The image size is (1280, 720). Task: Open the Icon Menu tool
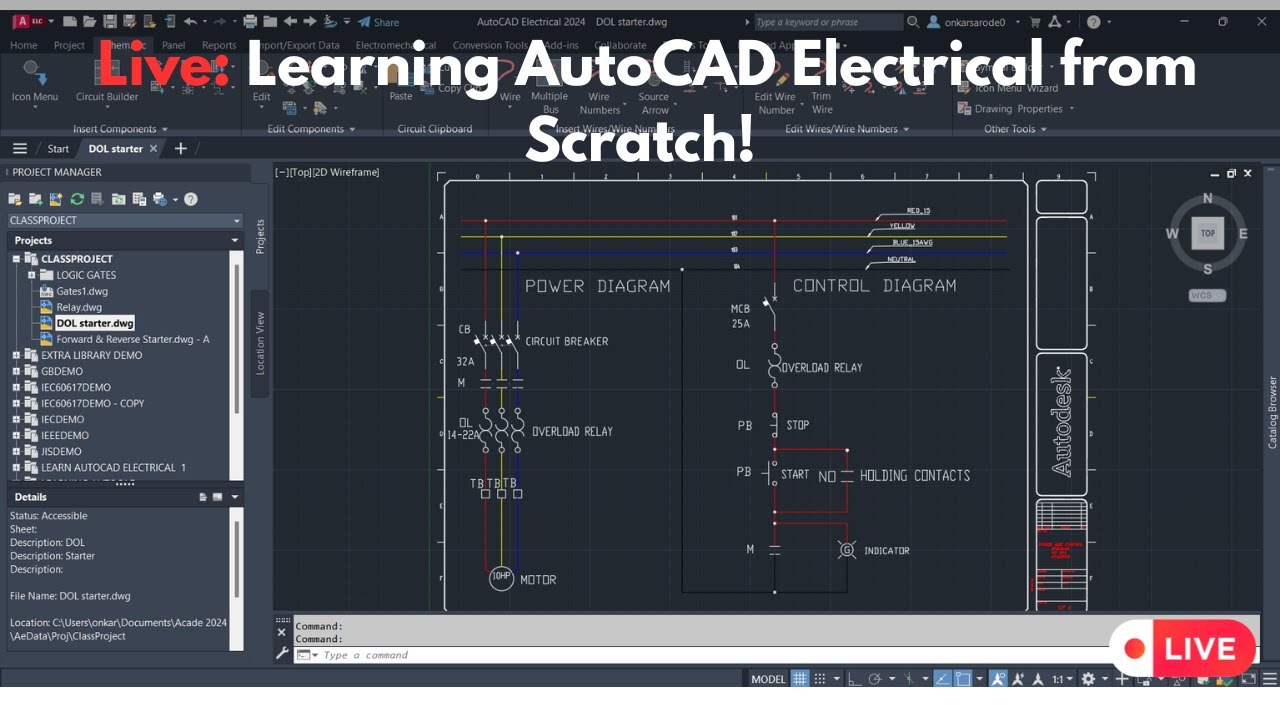[x=35, y=82]
